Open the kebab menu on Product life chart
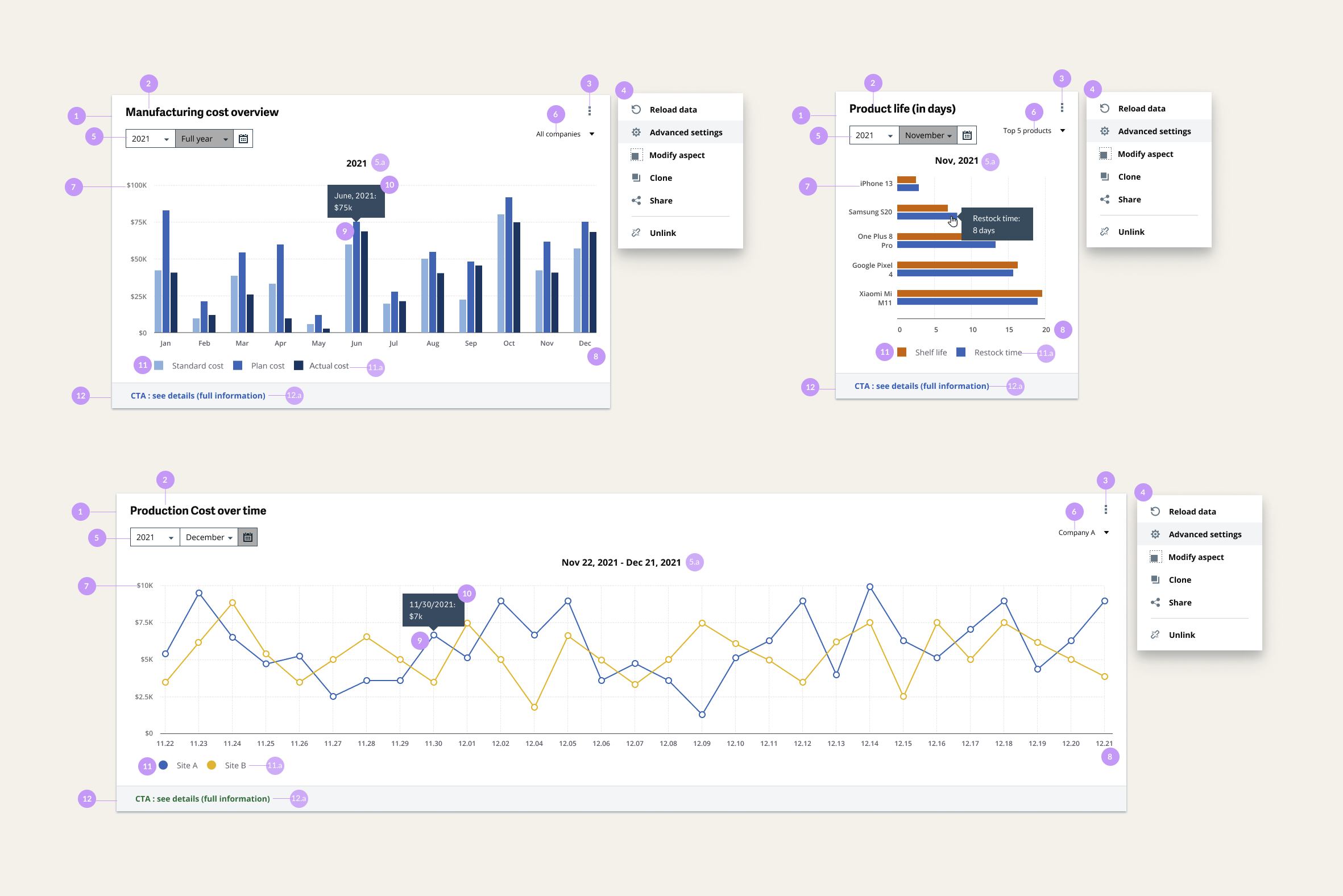1343x896 pixels. (x=1062, y=106)
